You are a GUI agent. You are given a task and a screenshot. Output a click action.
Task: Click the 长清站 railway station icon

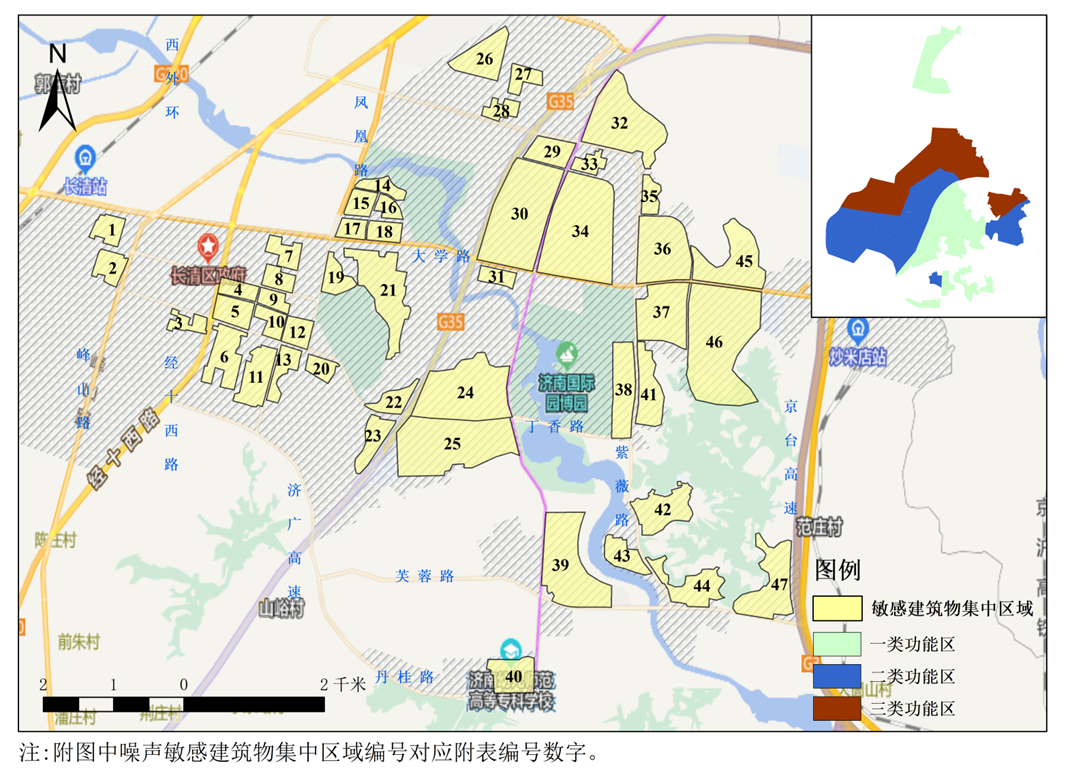pos(86,159)
